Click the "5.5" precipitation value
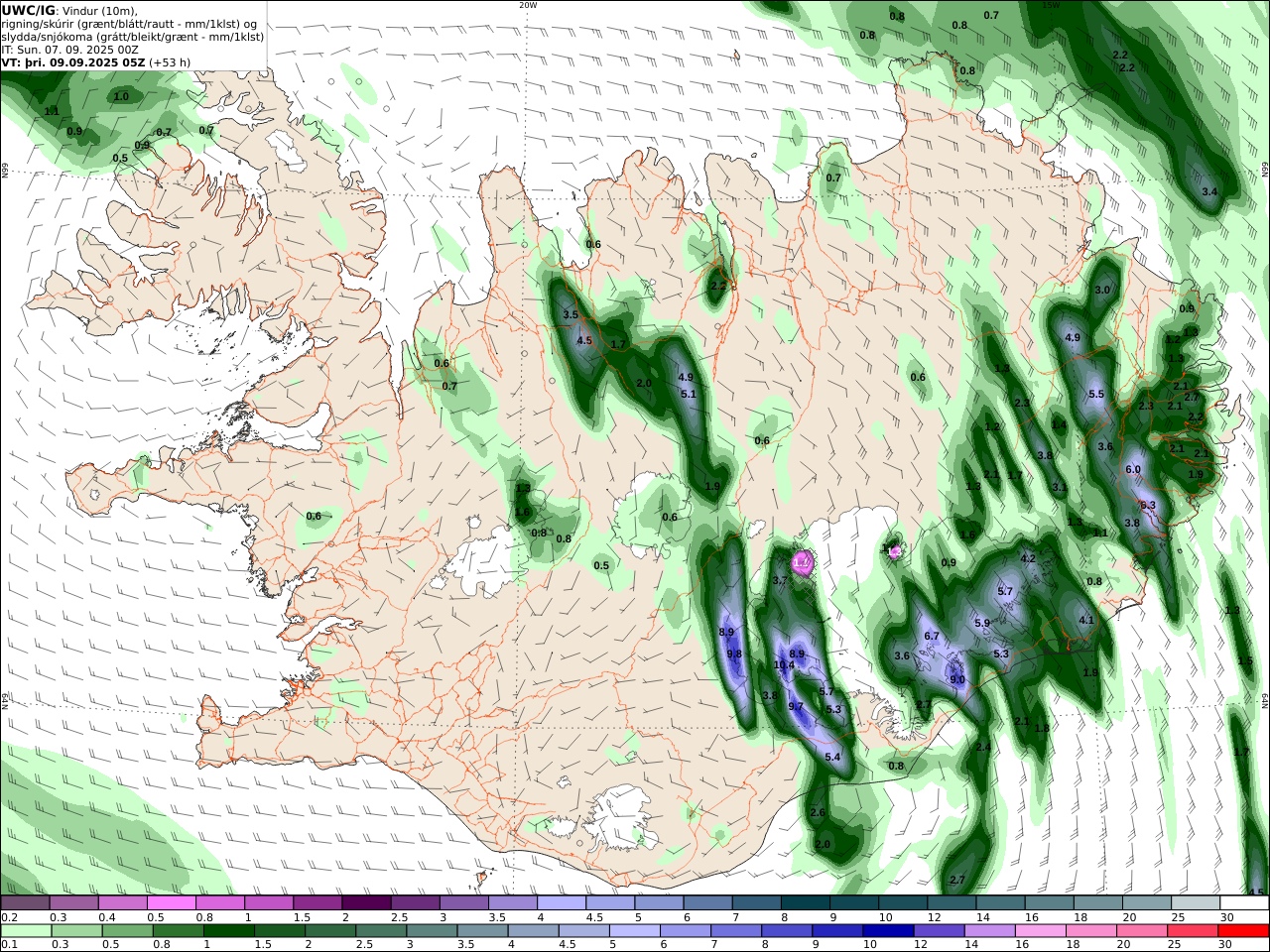1270x952 pixels. click(x=1096, y=394)
